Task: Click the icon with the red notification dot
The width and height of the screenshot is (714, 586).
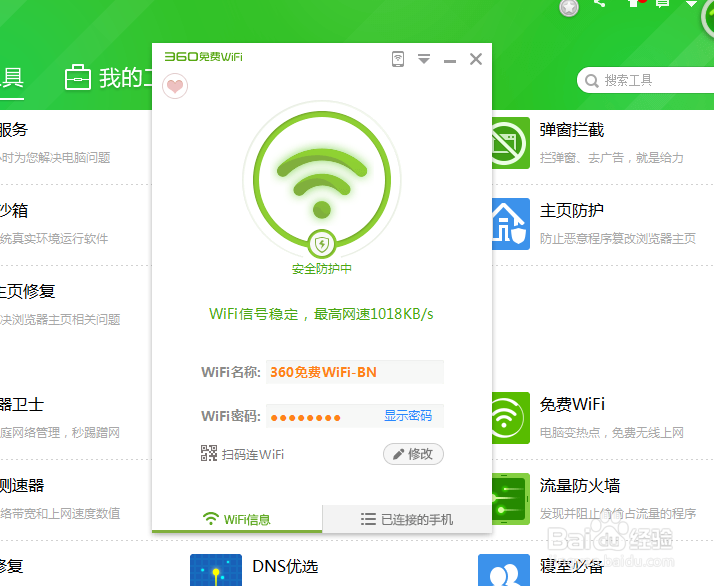Action: (x=636, y=3)
